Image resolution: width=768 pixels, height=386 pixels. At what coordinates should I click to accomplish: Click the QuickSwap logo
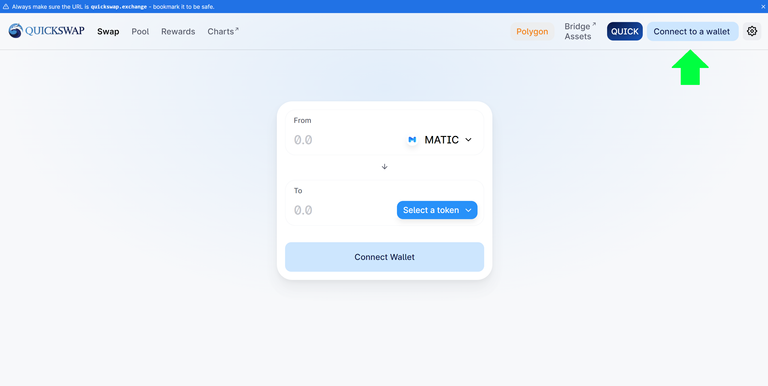coord(47,31)
